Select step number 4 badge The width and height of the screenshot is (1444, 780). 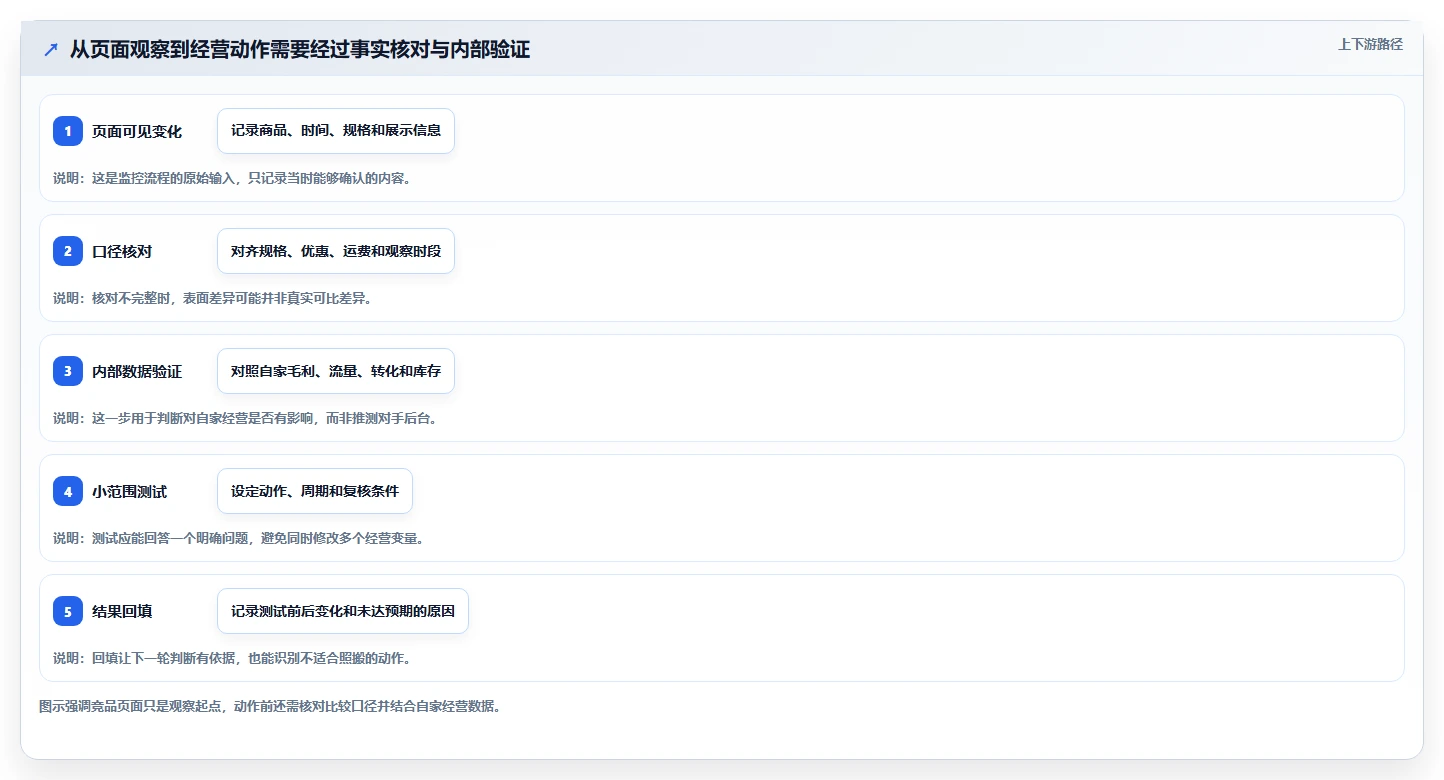point(68,491)
